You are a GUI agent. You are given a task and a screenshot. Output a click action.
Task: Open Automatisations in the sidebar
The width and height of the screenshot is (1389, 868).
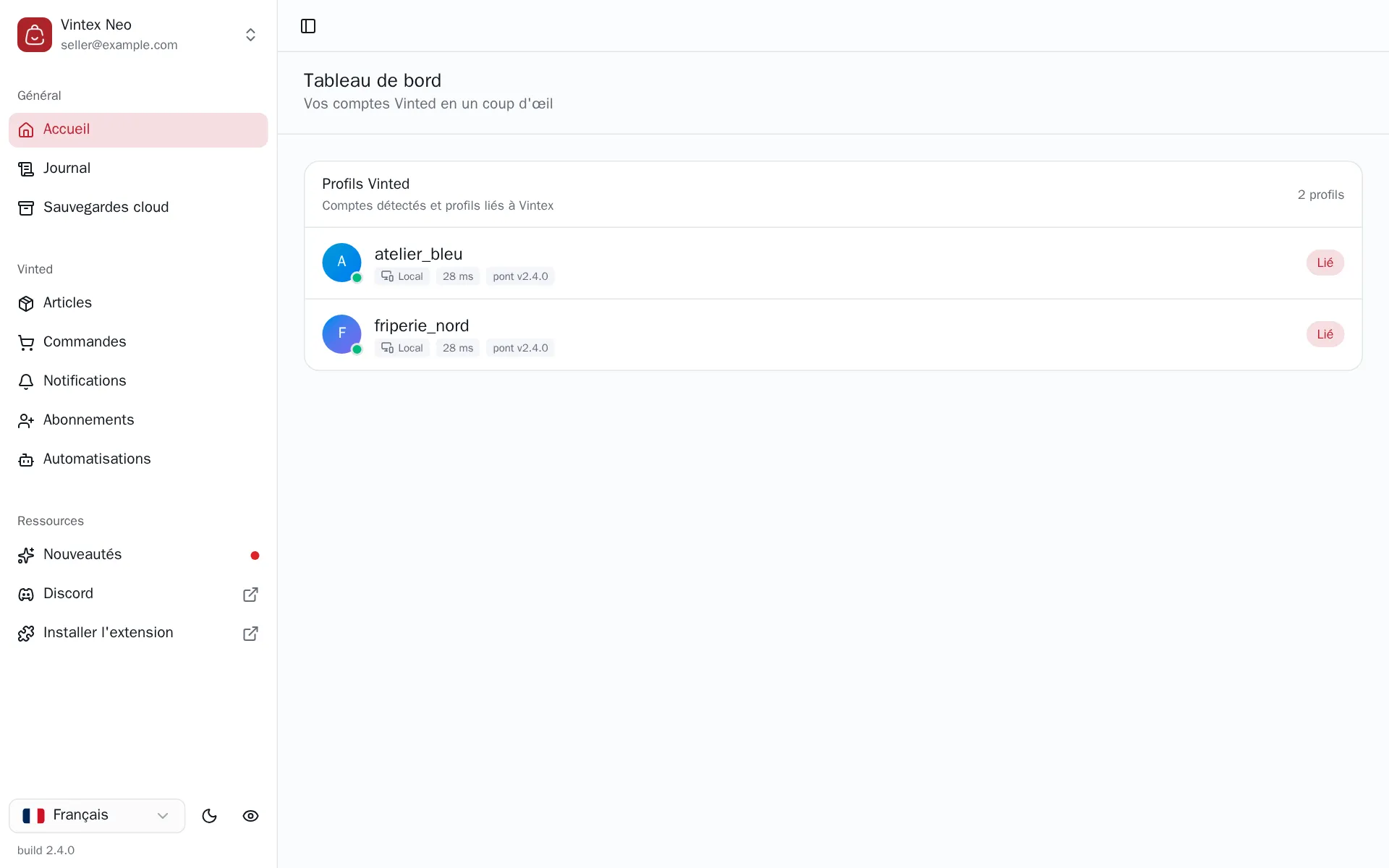[x=138, y=459]
